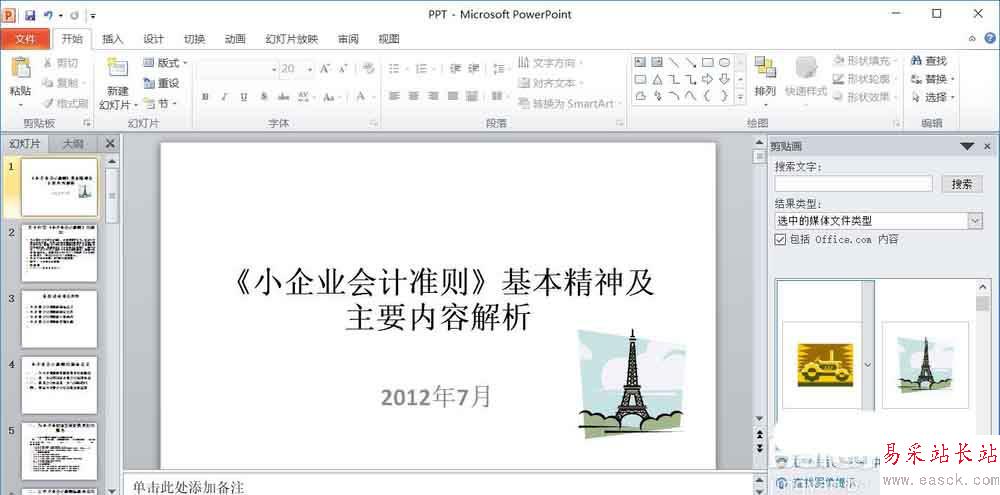
Task: Center text in paragraph group
Action: tap(414, 96)
